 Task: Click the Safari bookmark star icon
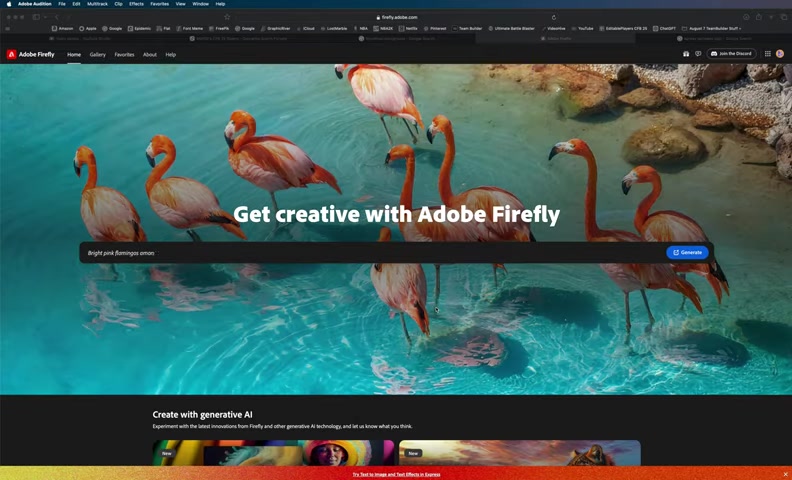point(227,17)
